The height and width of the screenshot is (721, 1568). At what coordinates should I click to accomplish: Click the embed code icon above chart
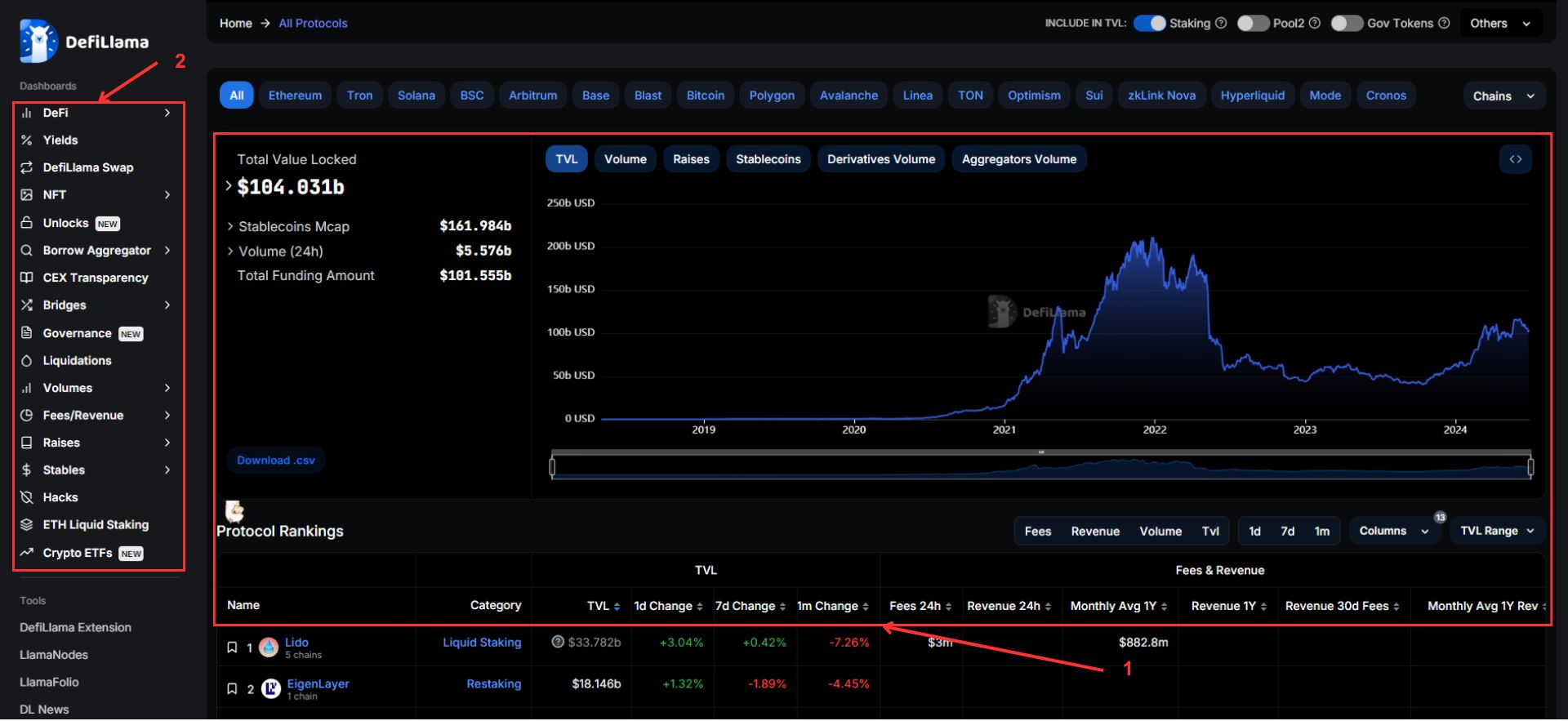[1516, 160]
